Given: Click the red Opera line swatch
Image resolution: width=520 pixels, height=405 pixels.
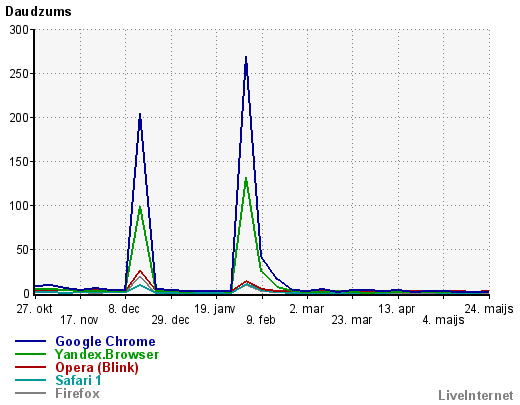Looking at the screenshot, I should 30,367.
